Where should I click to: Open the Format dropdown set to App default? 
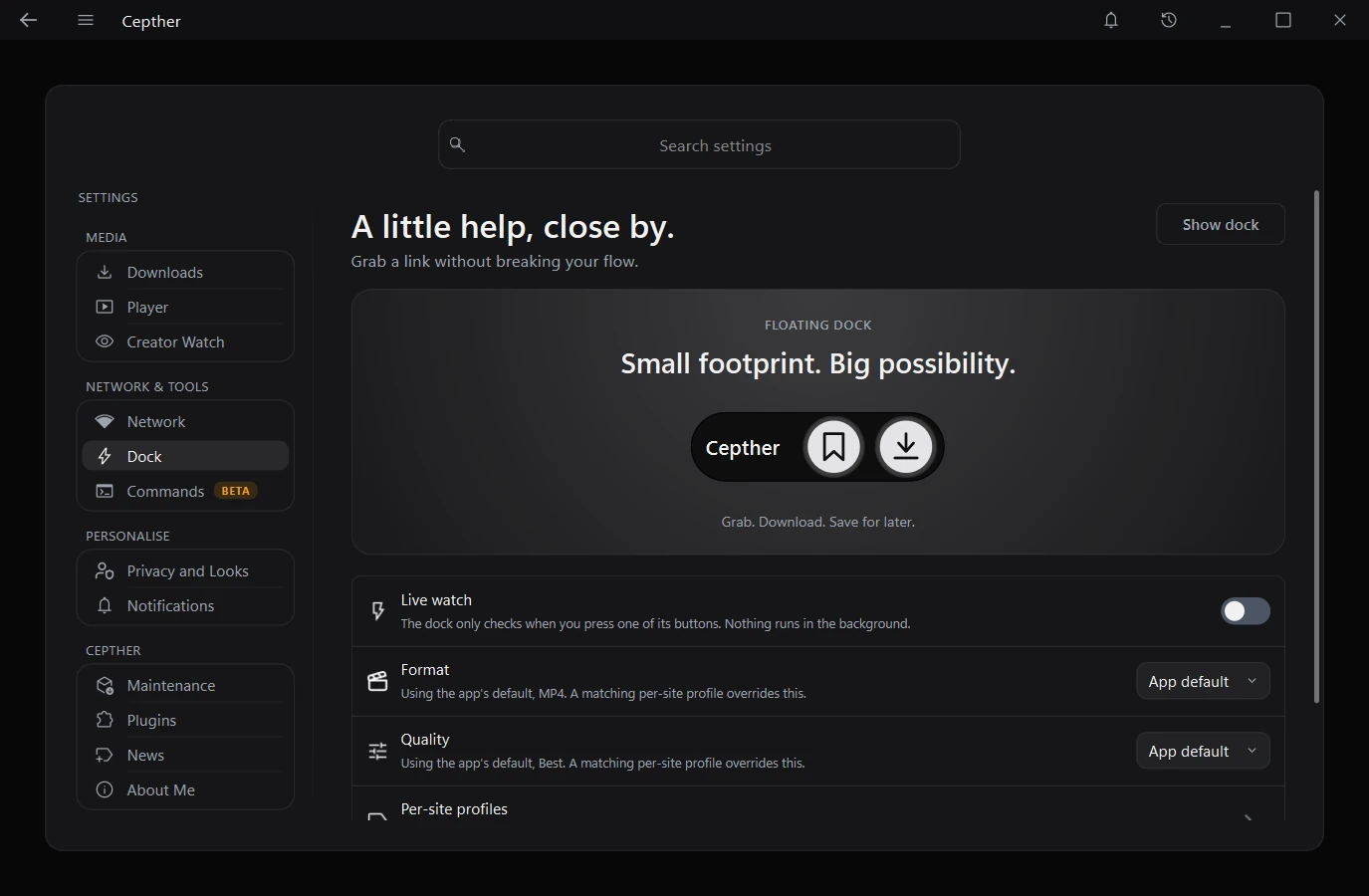pyautogui.click(x=1203, y=681)
